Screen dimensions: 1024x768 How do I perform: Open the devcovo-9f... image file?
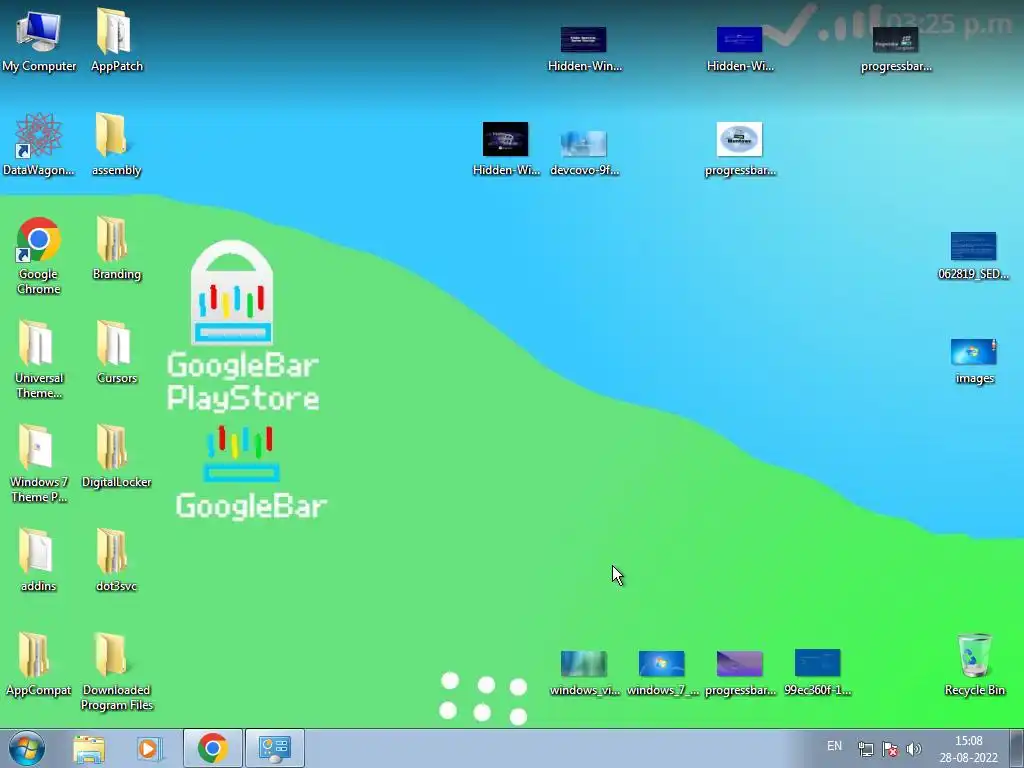584,153
